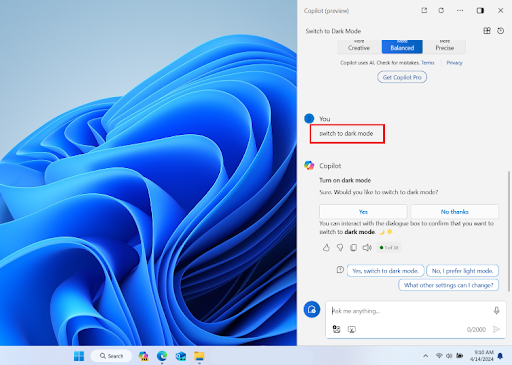Open Copilot from the taskbar
The height and width of the screenshot is (365, 512).
click(x=144, y=356)
